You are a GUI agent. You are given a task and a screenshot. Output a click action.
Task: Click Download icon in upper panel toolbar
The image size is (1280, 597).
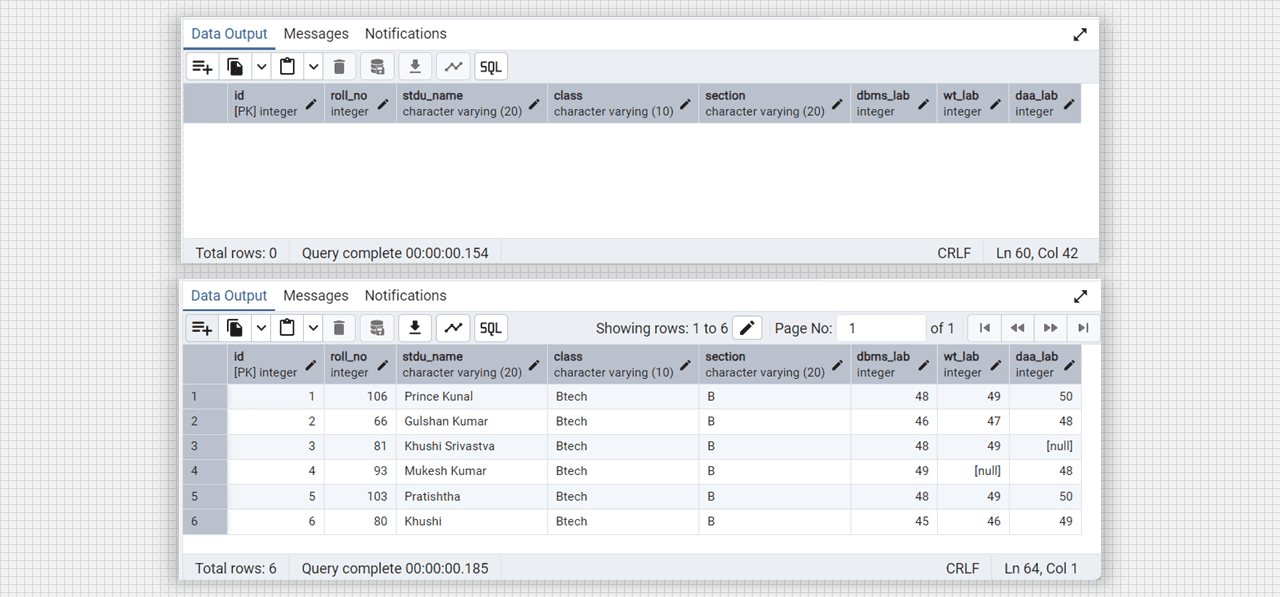[415, 67]
